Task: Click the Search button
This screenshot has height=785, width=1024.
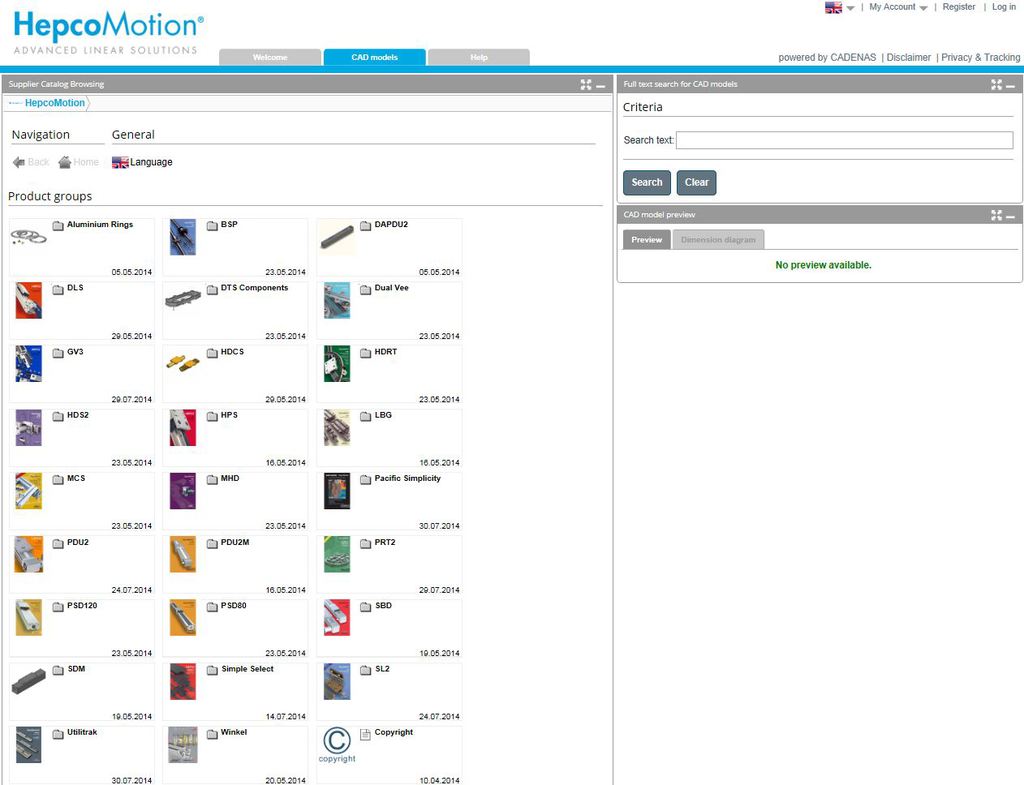Action: (647, 183)
